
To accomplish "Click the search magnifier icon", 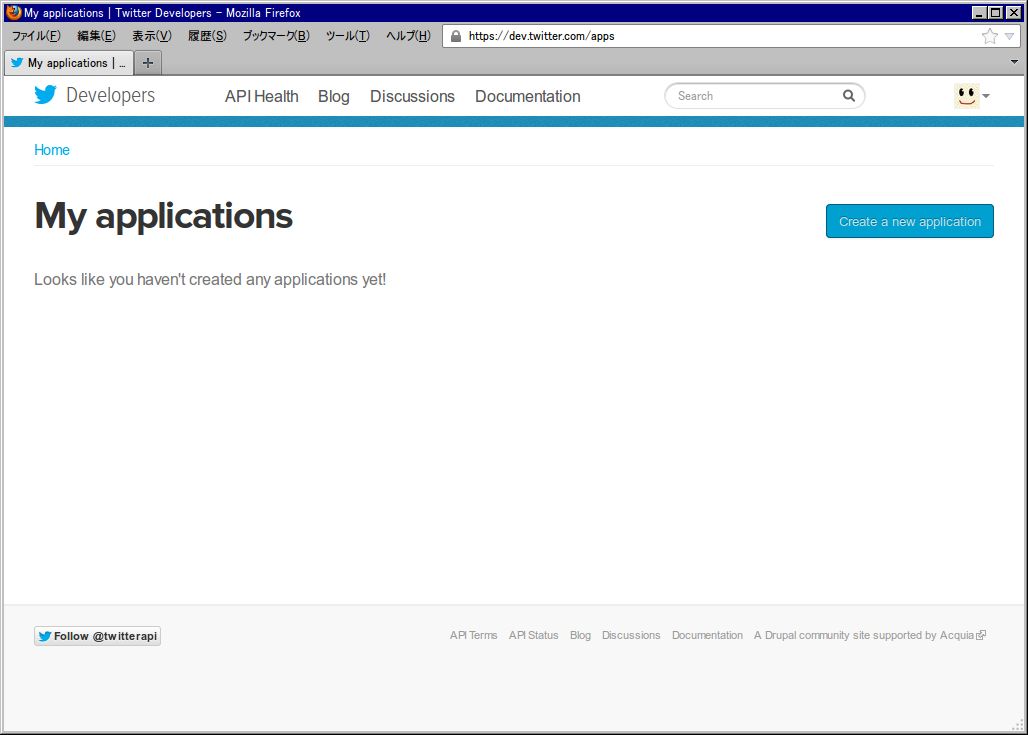I will [x=848, y=96].
